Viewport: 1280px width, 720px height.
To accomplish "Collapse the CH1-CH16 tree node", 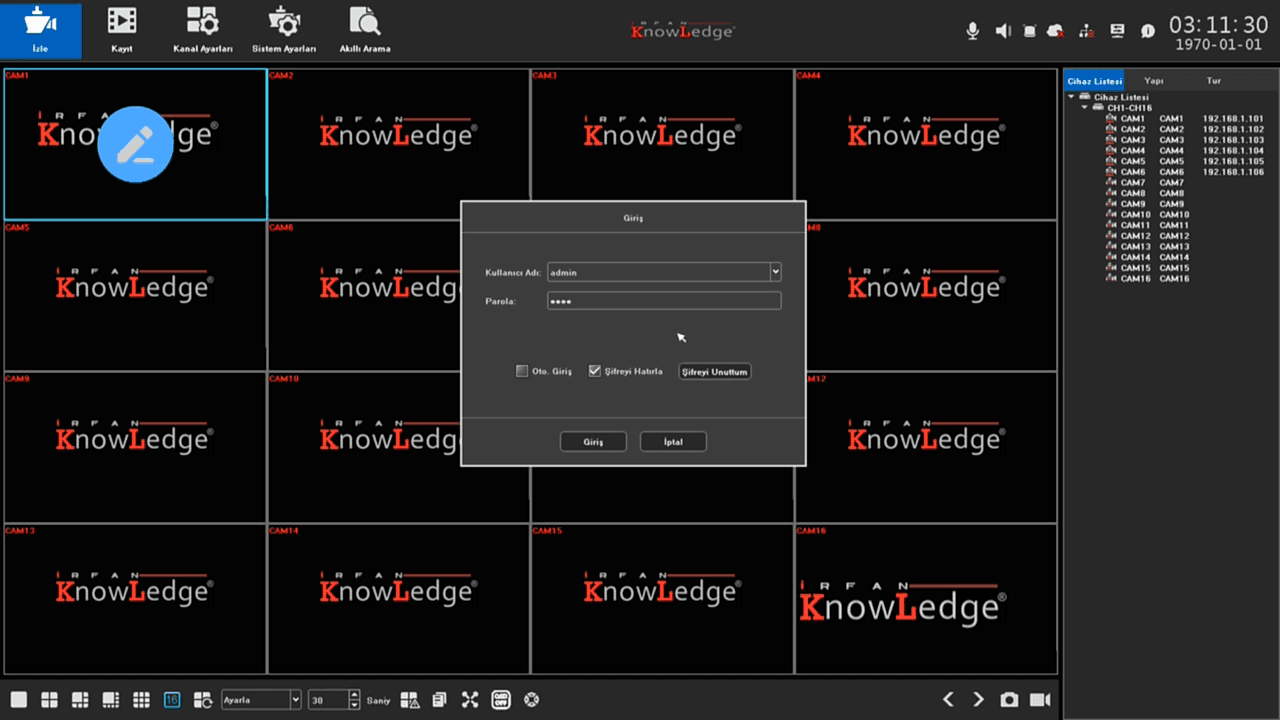I will tap(1084, 107).
